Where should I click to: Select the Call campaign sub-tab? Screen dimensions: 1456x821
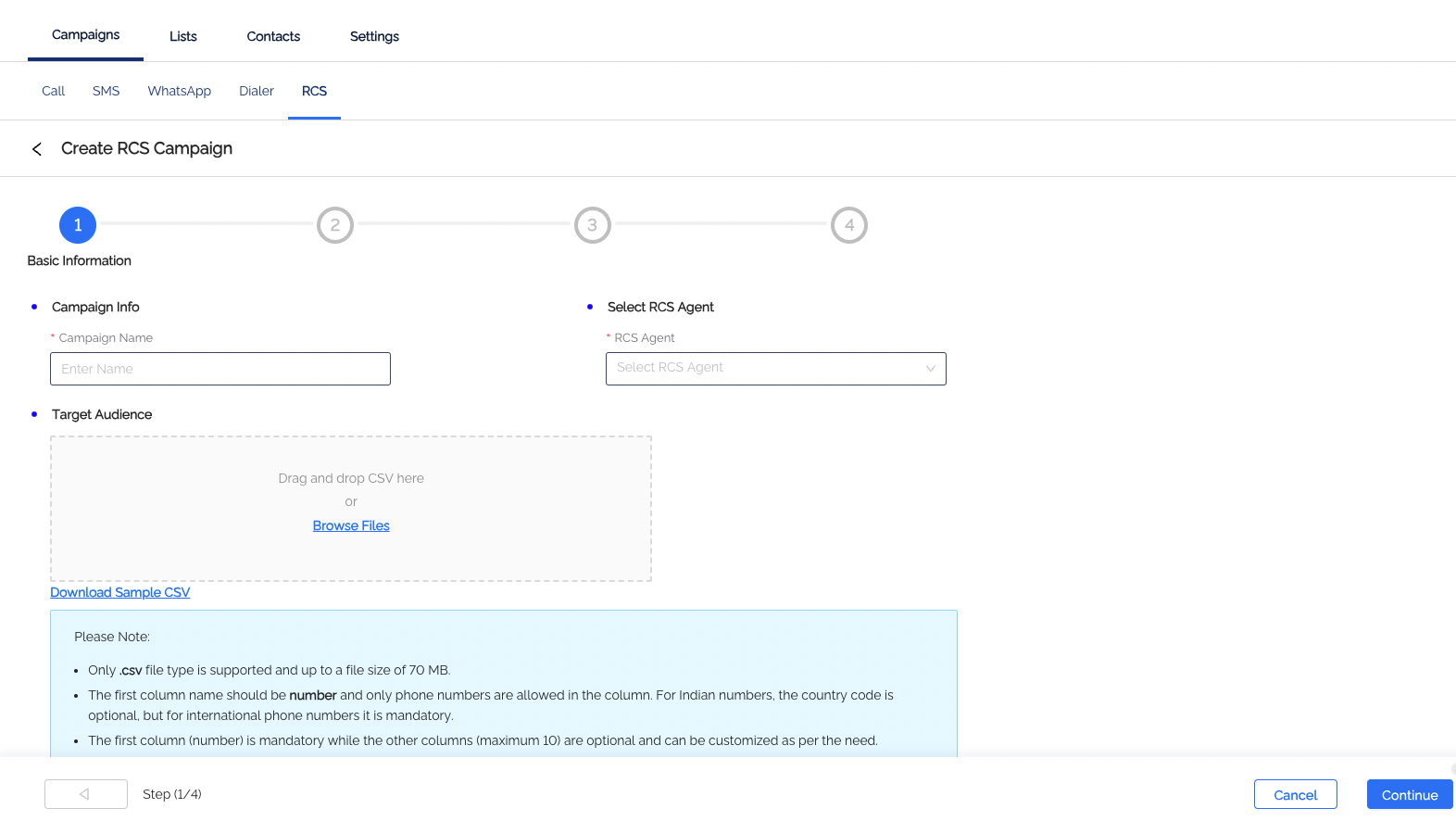point(53,91)
